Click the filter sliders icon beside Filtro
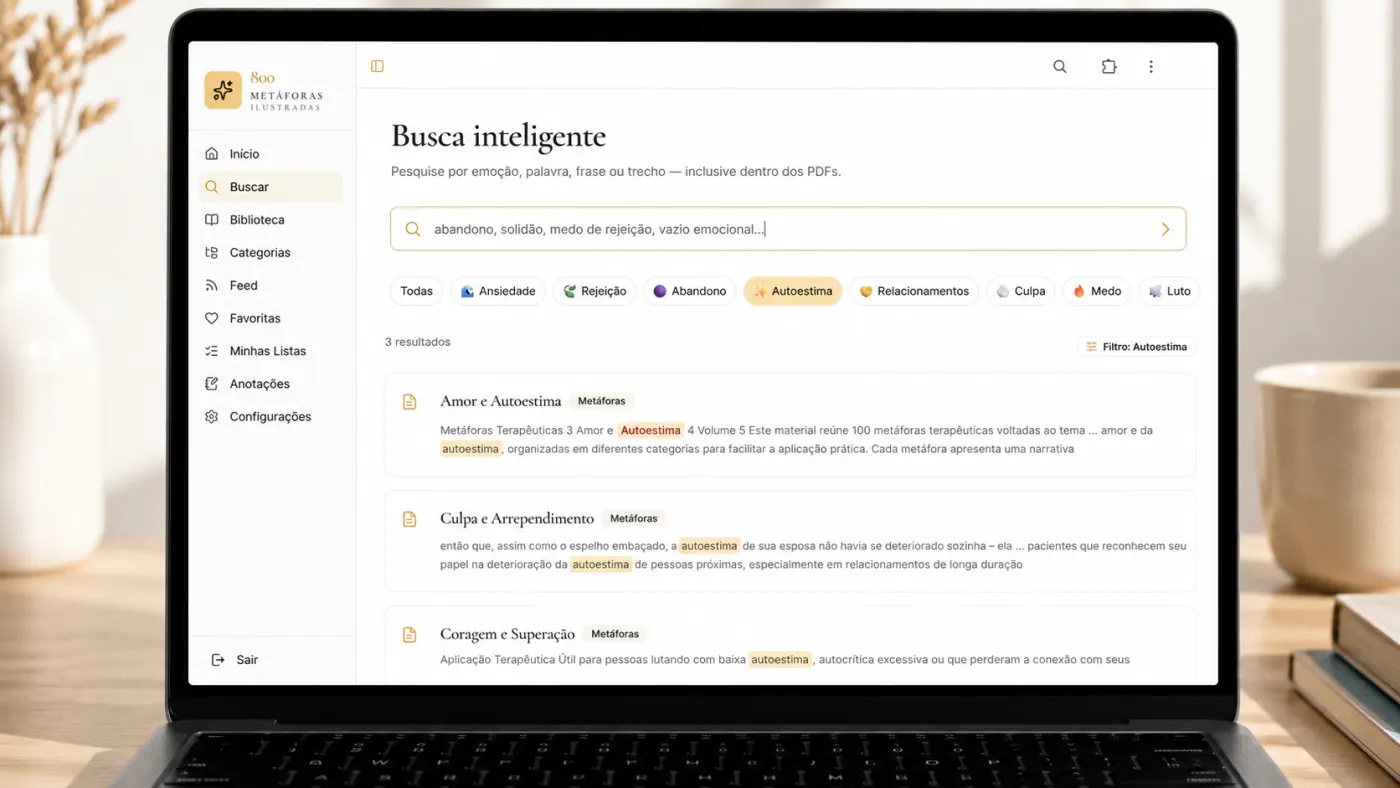Image resolution: width=1400 pixels, height=788 pixels. [1091, 347]
